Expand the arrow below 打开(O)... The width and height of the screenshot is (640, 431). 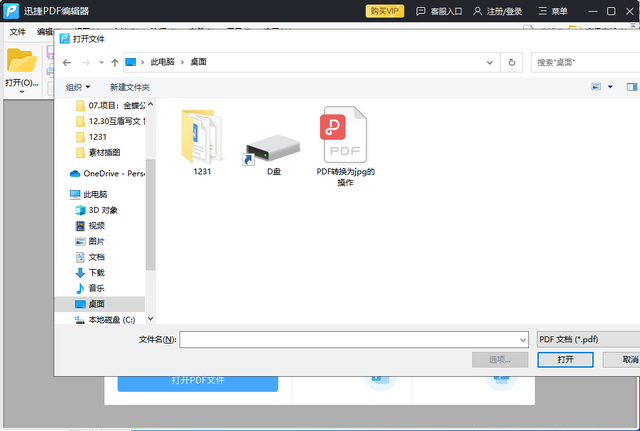[22, 92]
